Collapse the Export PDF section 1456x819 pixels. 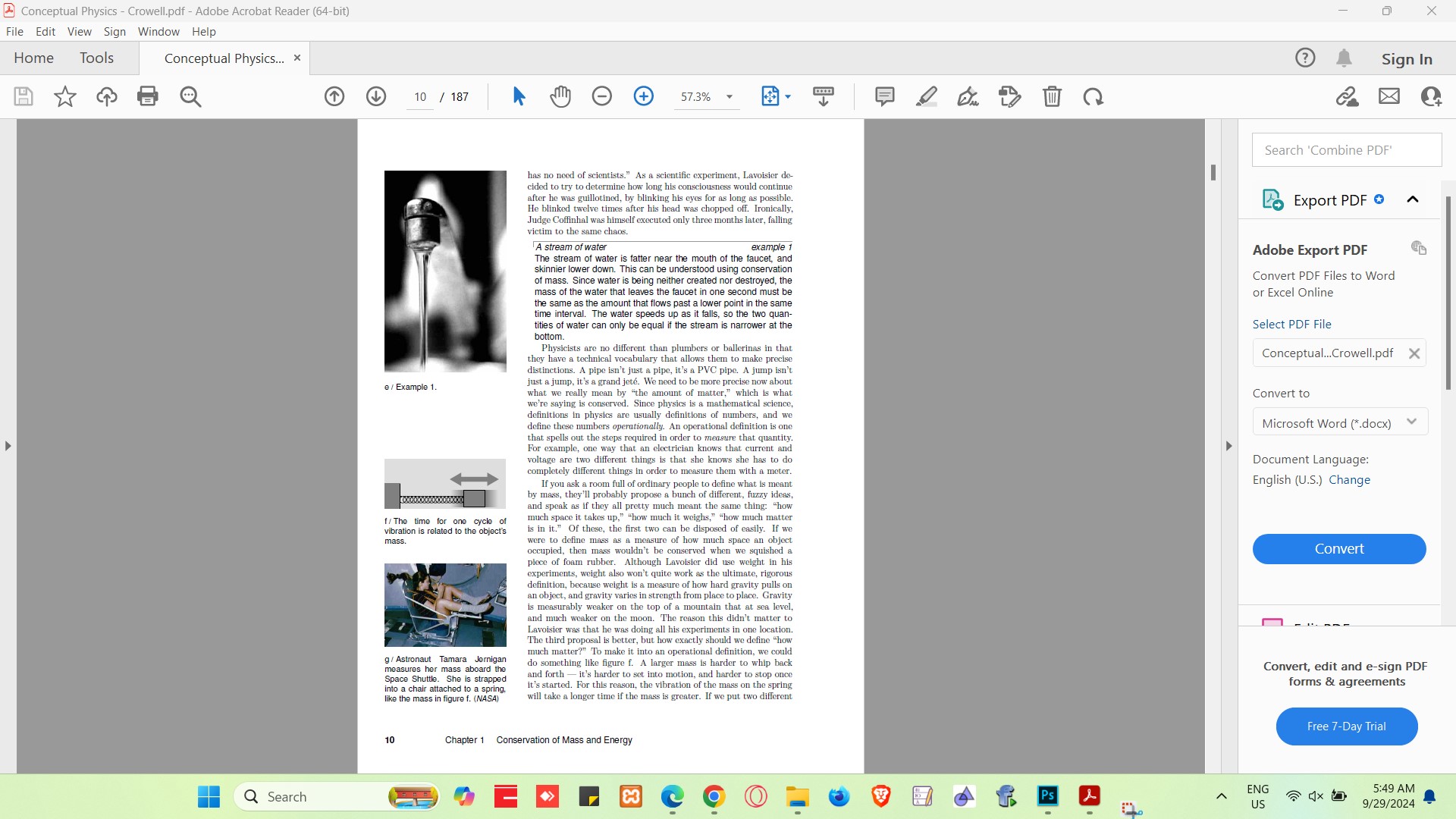[x=1412, y=199]
